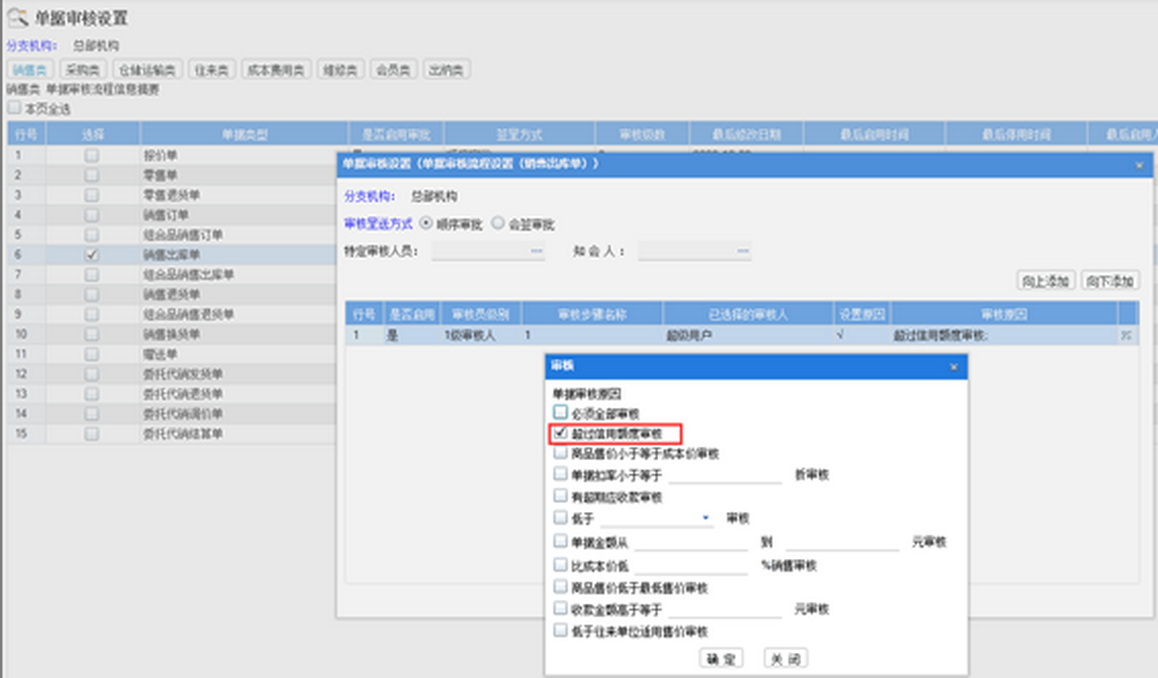The width and height of the screenshot is (1158, 678).
Task: Uncheck 超过信用额度审核 checkbox
Action: coord(560,434)
